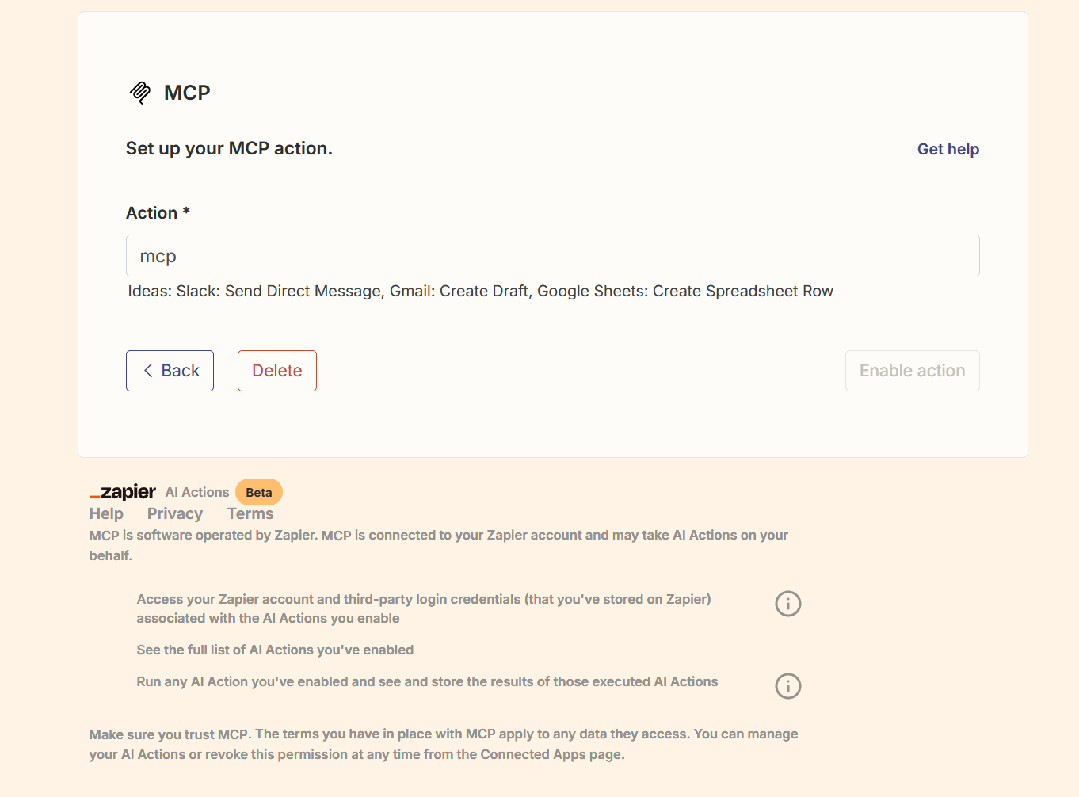Show info about account credentials access

[x=788, y=604]
